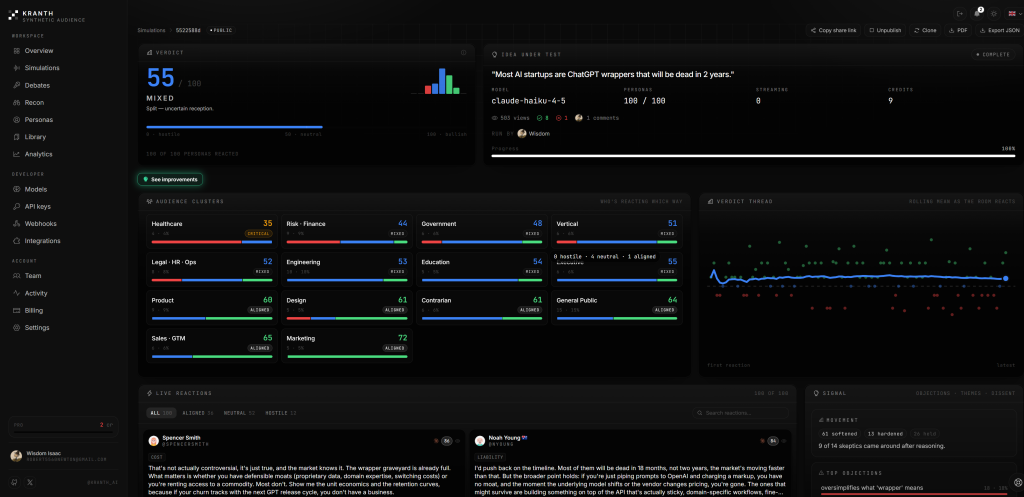Viewport: 1024px width, 497px height.
Task: Click the 61 softened movement chip
Action: [839, 434]
